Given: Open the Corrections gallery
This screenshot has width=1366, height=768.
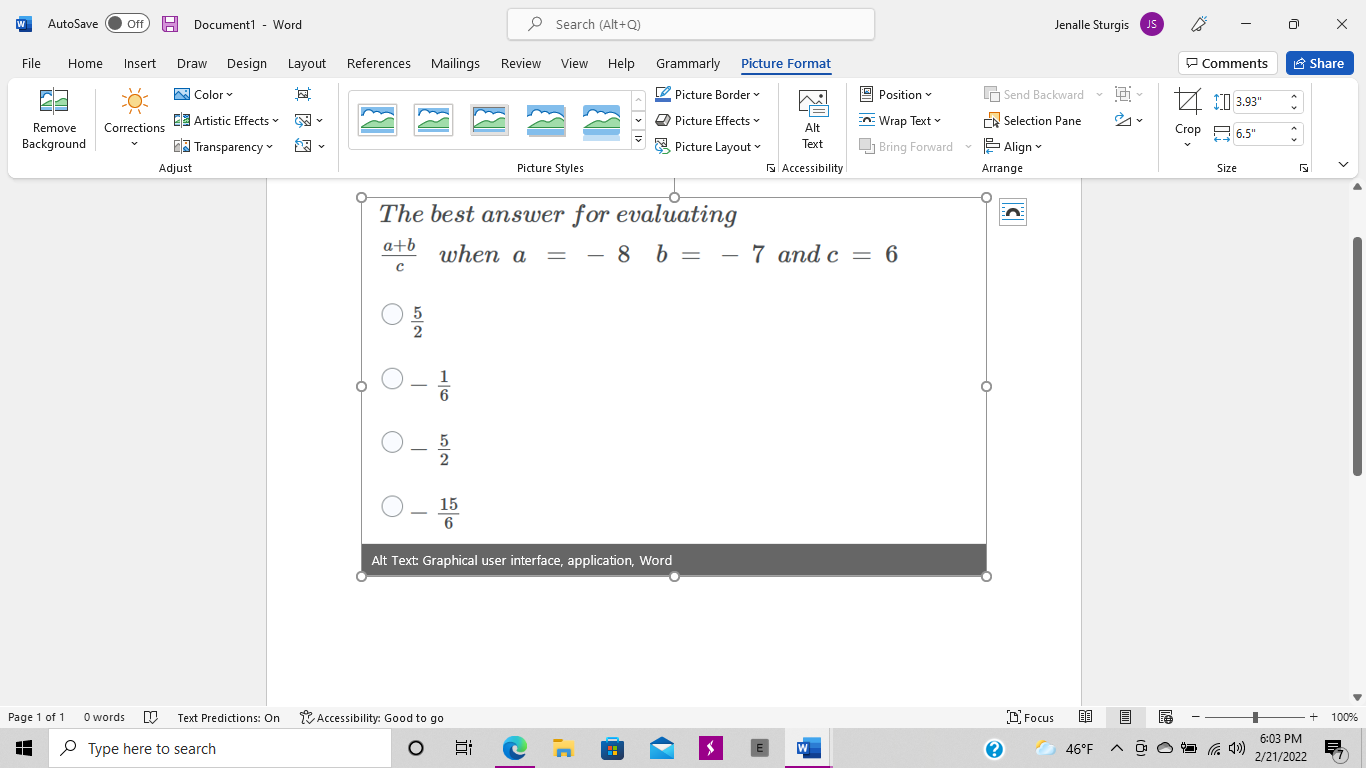Looking at the screenshot, I should tap(133, 119).
